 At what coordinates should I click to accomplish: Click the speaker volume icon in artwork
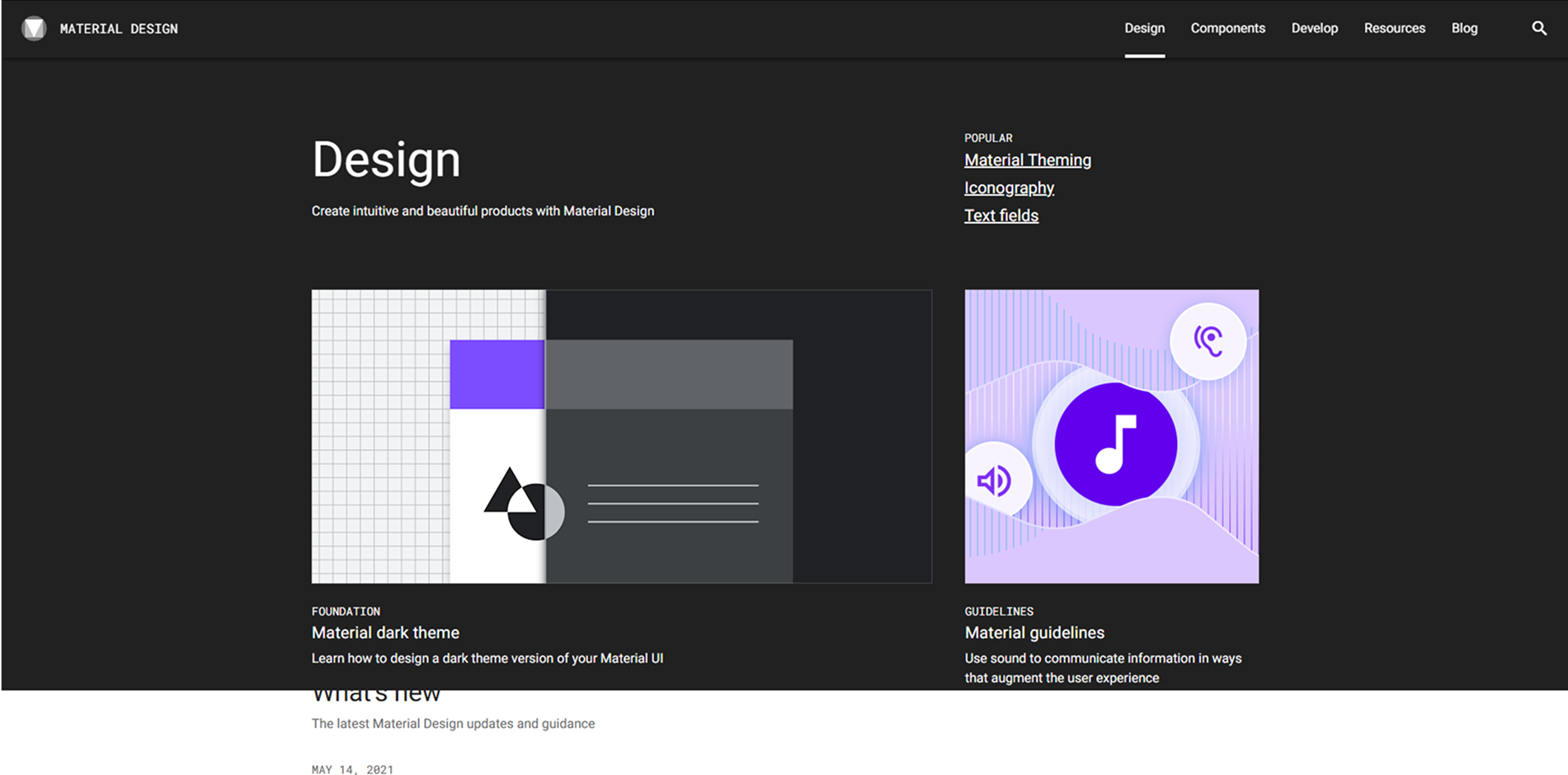pos(996,481)
